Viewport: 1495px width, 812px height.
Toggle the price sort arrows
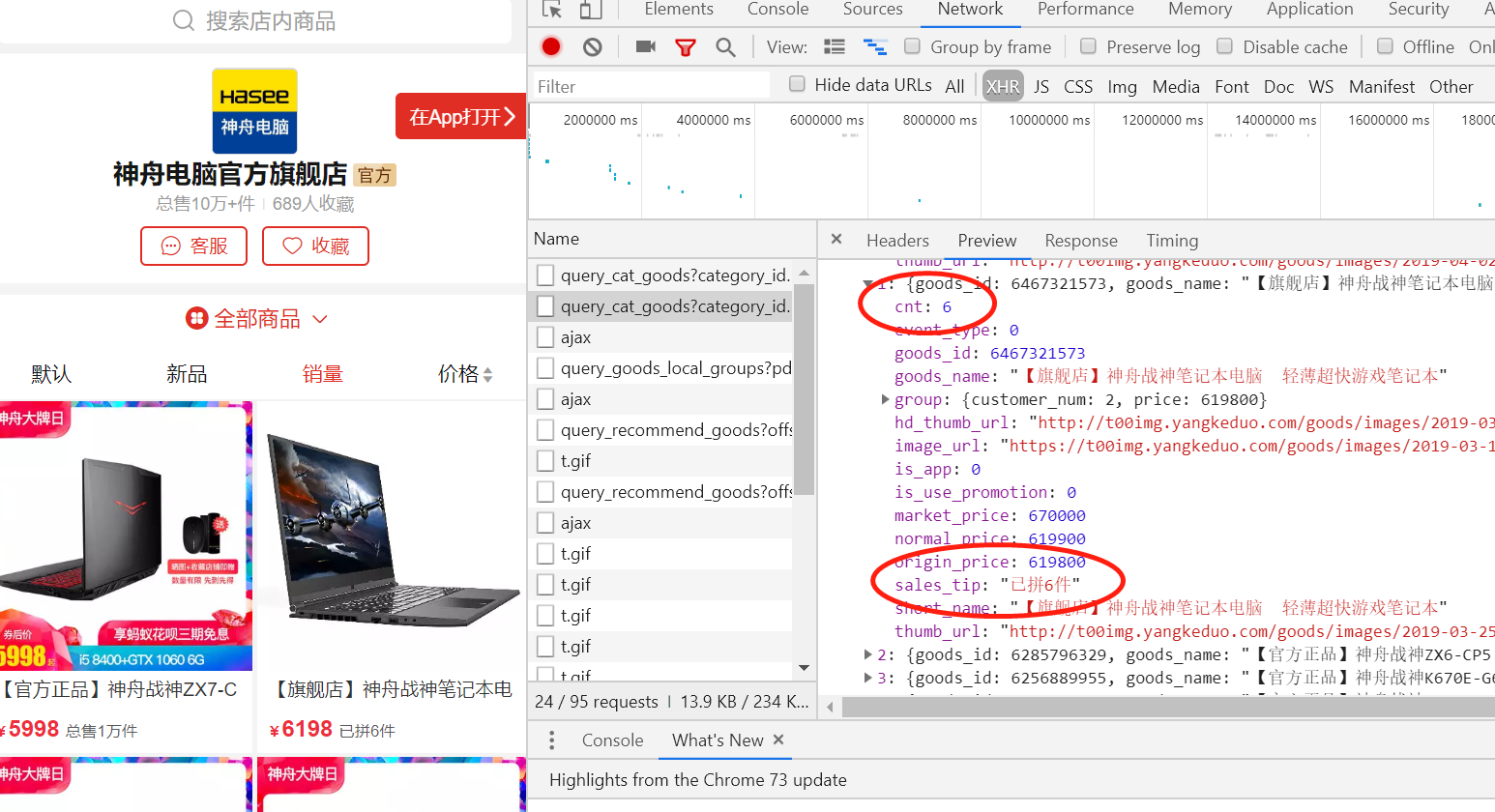[x=487, y=374]
